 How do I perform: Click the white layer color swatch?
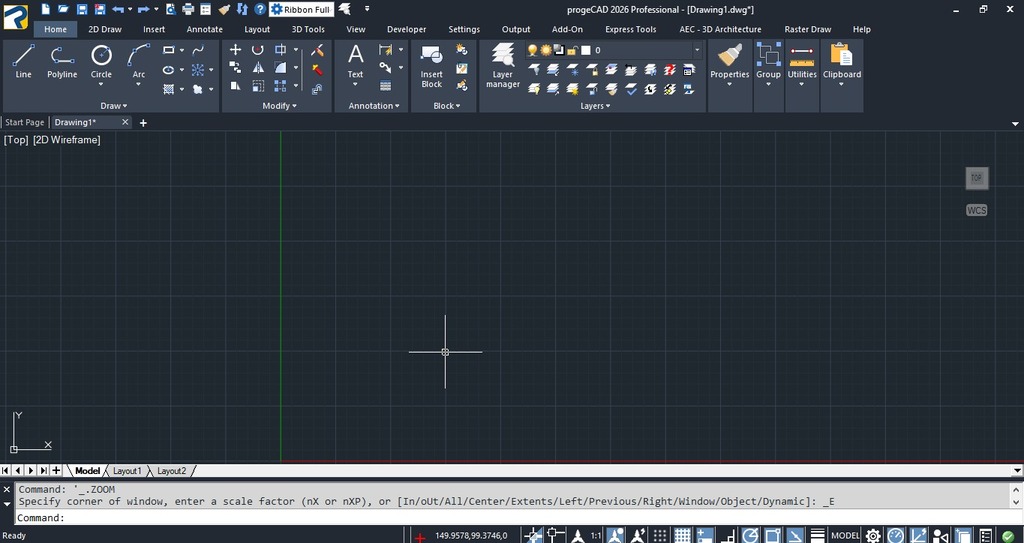(586, 50)
